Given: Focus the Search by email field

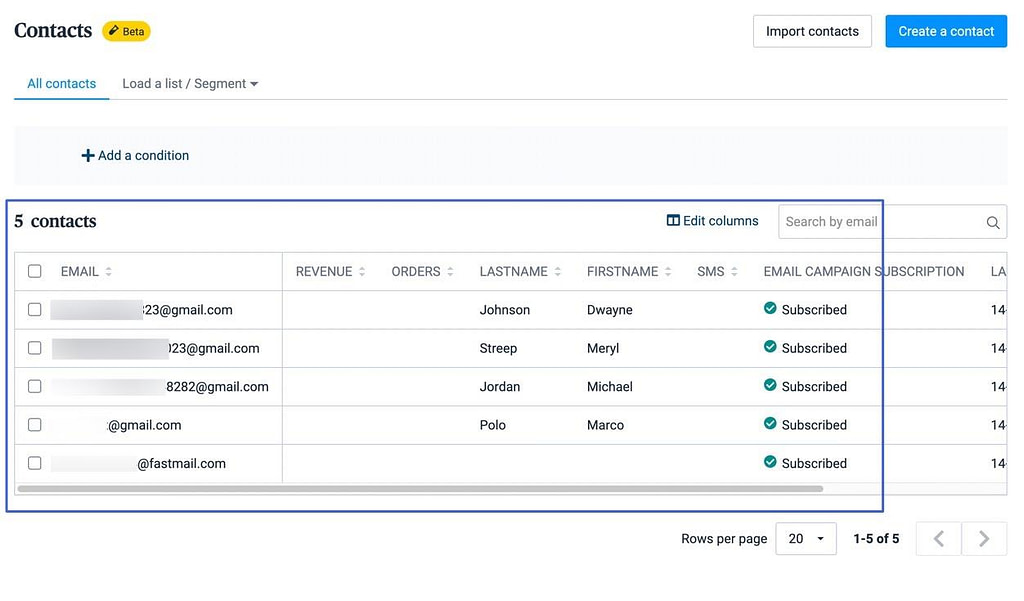Looking at the screenshot, I should [x=878, y=222].
